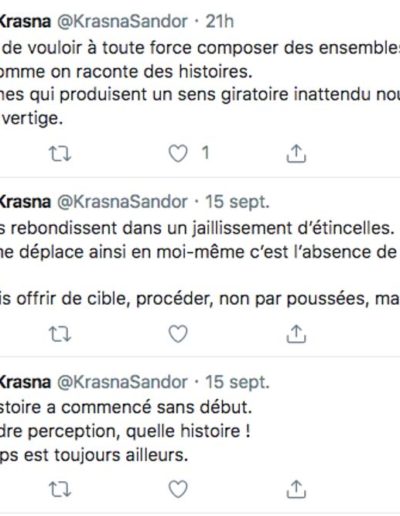Image resolution: width=400 pixels, height=516 pixels.
Task: Open '15 sept.' timestamp of 'sans début' tweet
Action: pyautogui.click(x=237, y=382)
